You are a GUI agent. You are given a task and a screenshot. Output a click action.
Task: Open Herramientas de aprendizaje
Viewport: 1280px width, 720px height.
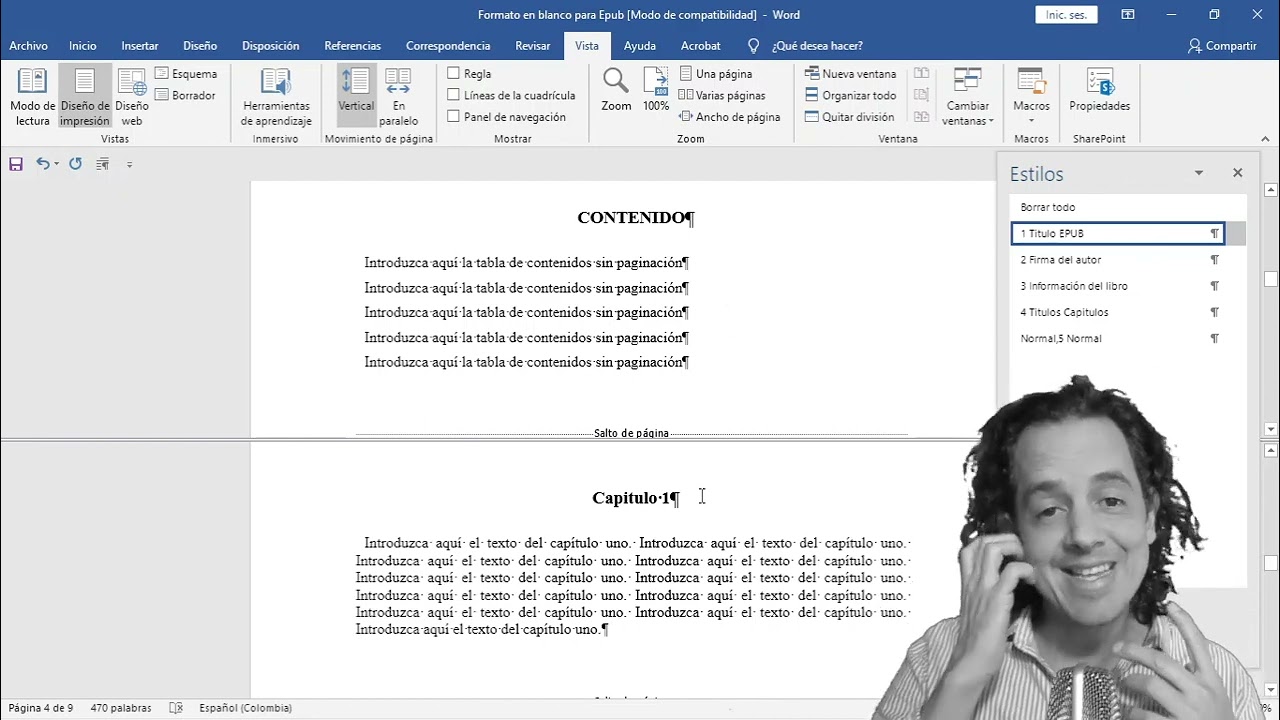(x=276, y=97)
